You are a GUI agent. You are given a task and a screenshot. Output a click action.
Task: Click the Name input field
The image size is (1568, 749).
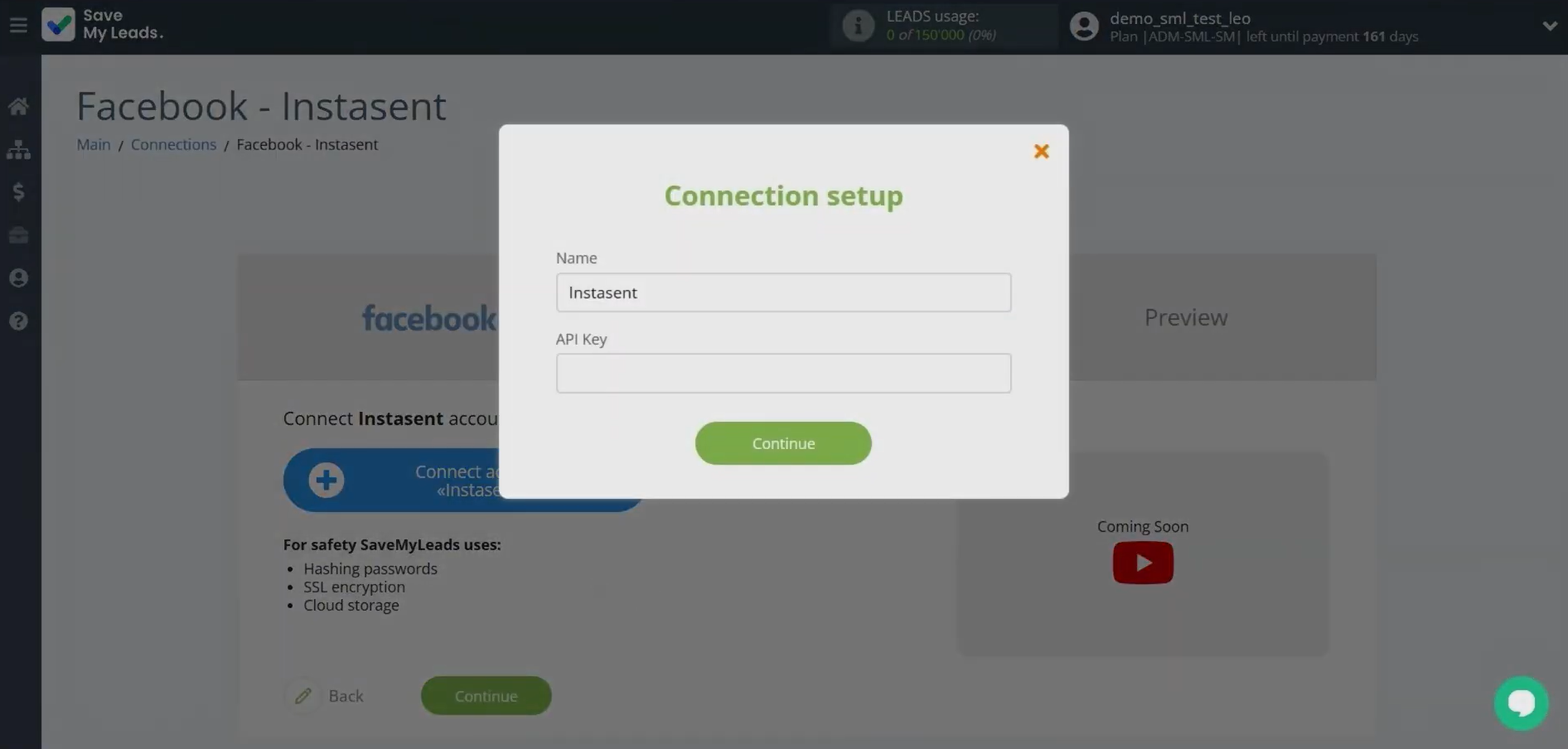(x=783, y=292)
